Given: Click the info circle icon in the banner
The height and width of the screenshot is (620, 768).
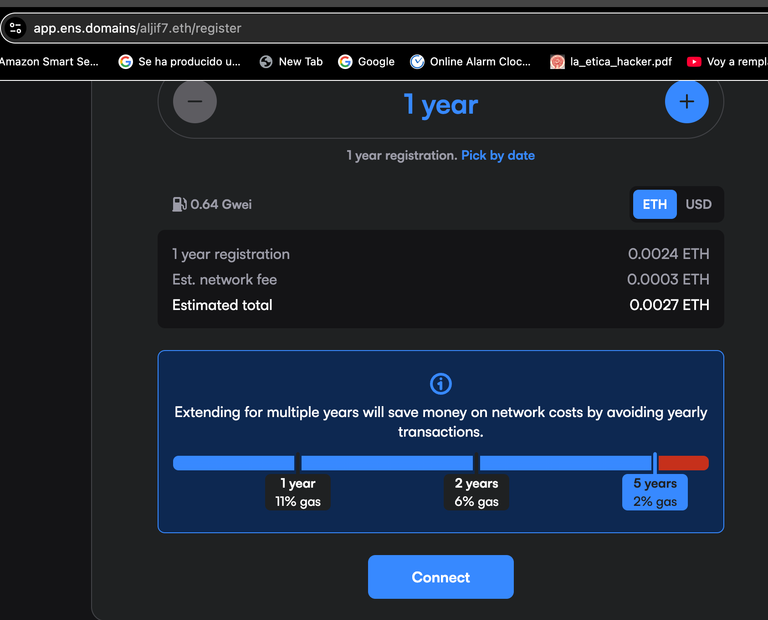Looking at the screenshot, I should click(x=441, y=384).
